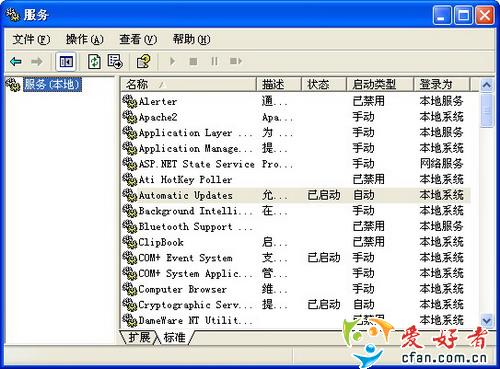Select the COM+ System Applic row
Screen dimensions: 500x369
[296, 274]
